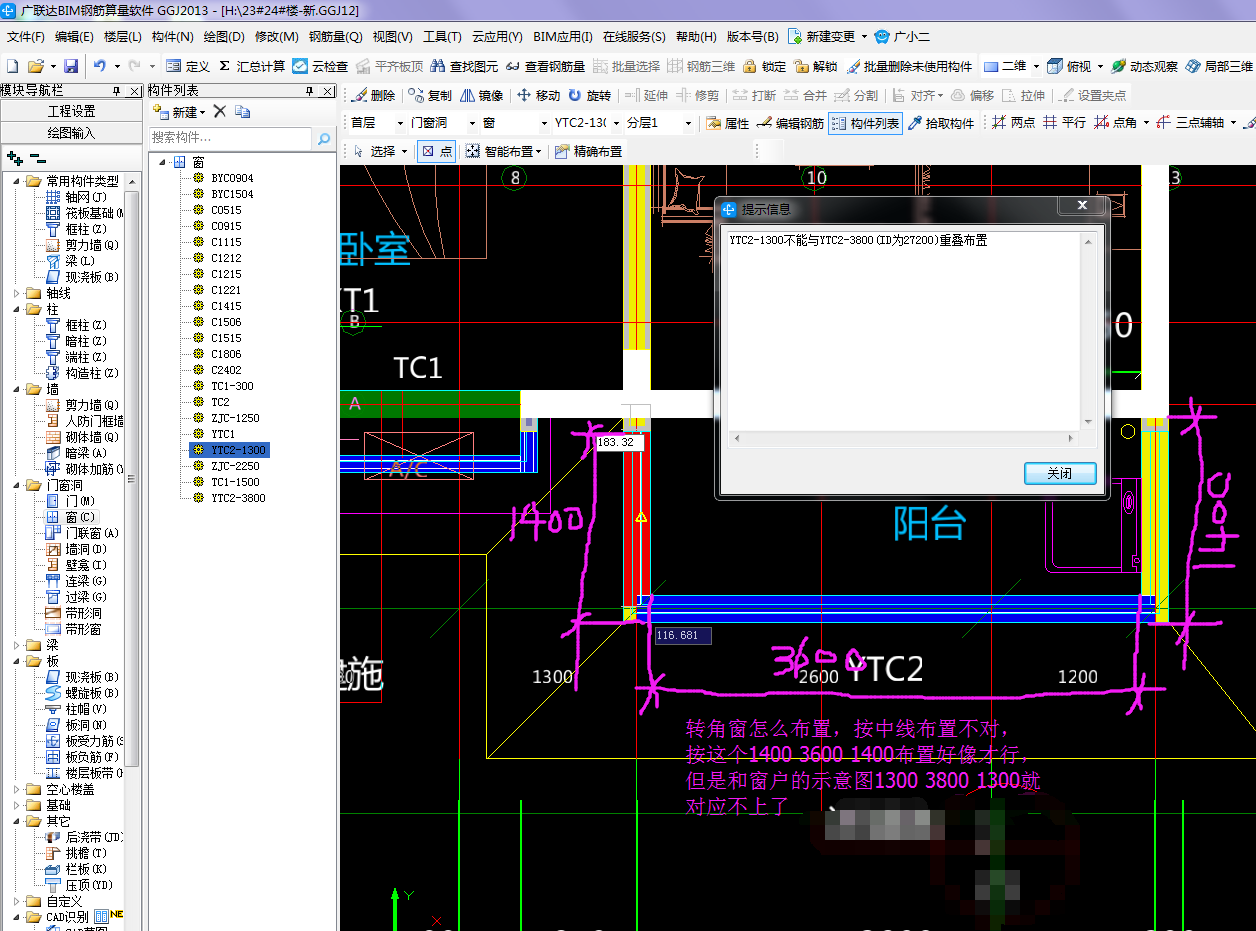This screenshot has width=1256, height=931.
Task: Click the 锁定 lock tool
Action: coord(765,66)
